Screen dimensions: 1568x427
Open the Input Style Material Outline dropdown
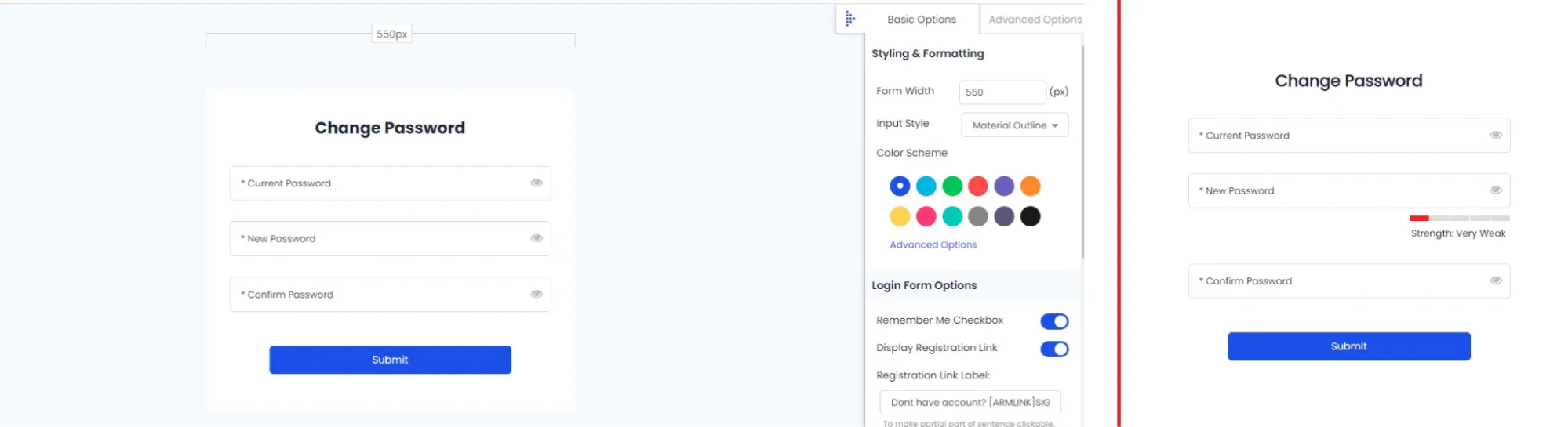click(x=1014, y=125)
